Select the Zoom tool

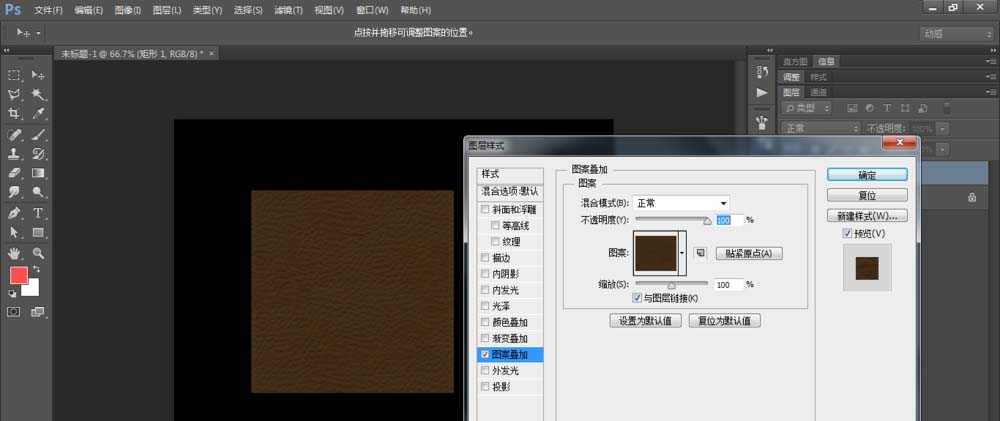(38, 253)
